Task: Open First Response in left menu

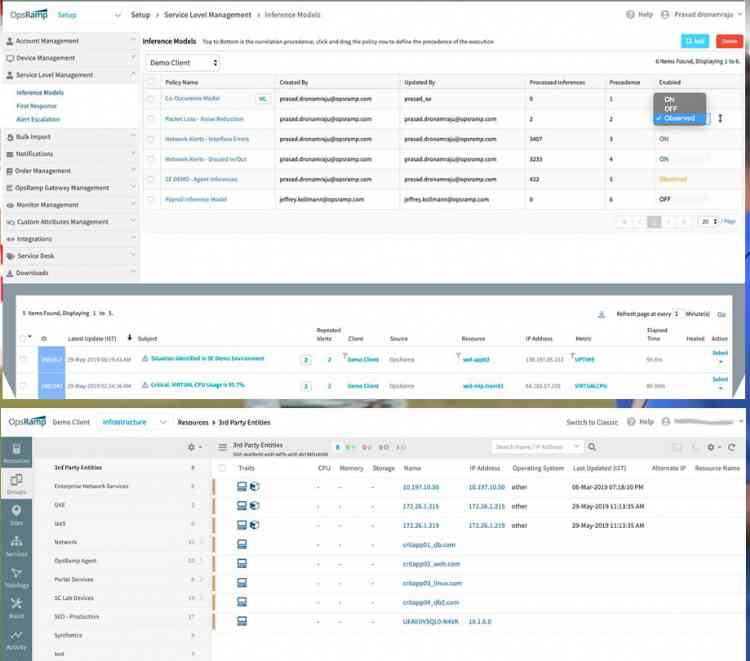Action: pyautogui.click(x=36, y=106)
